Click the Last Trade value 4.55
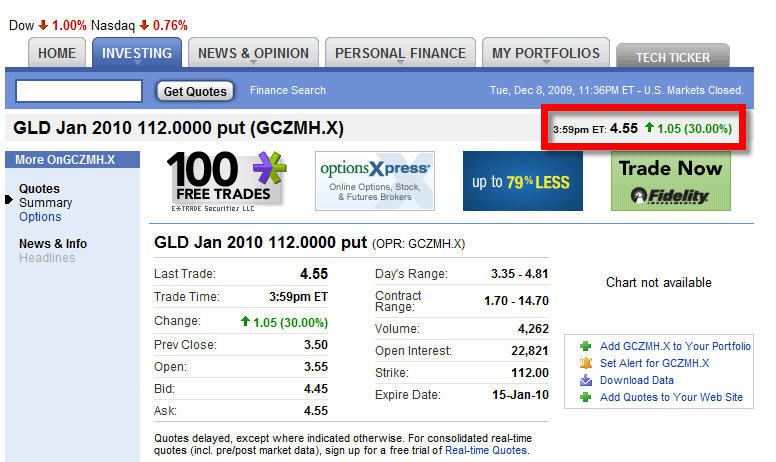 coord(314,274)
